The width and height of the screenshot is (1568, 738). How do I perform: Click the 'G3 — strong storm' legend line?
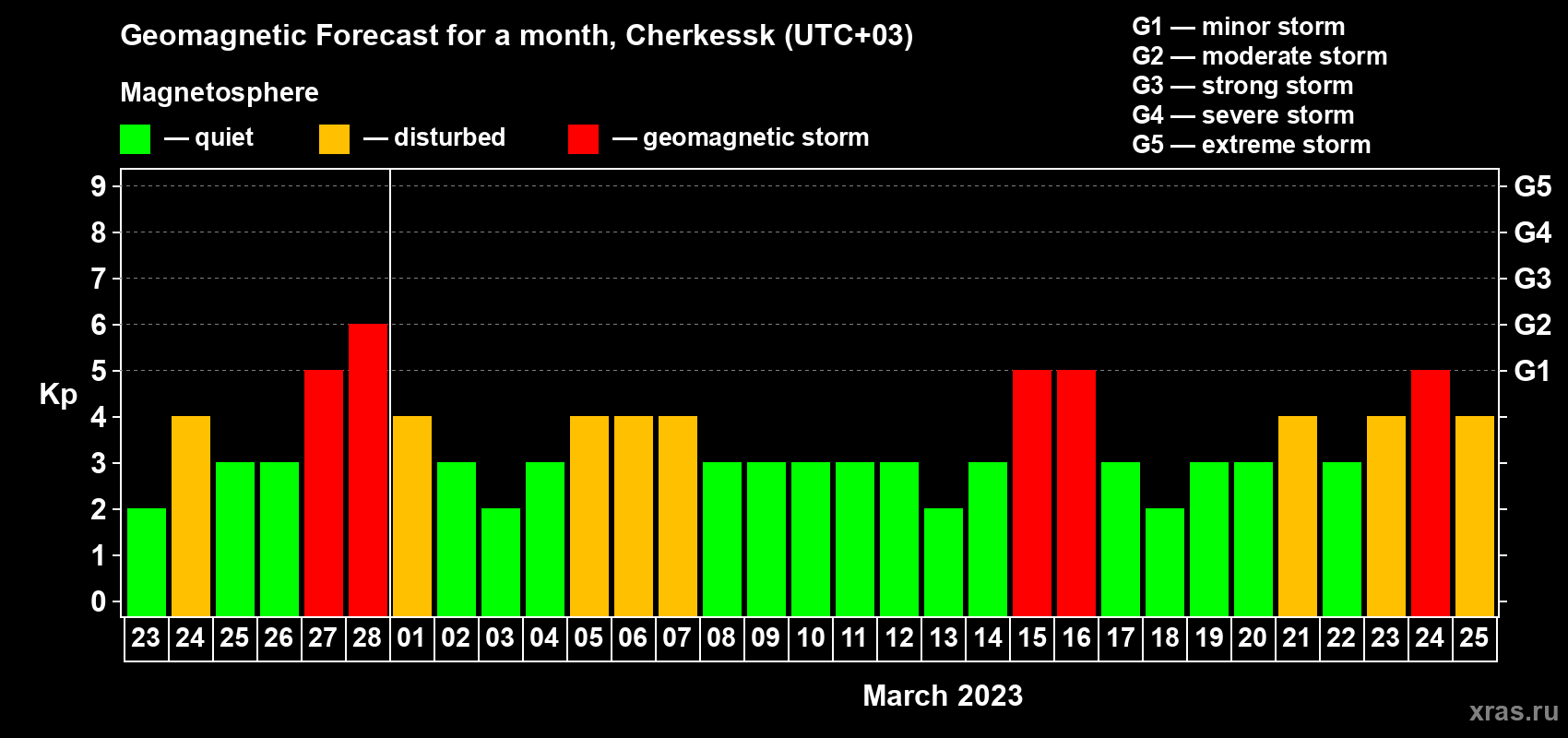click(1242, 86)
